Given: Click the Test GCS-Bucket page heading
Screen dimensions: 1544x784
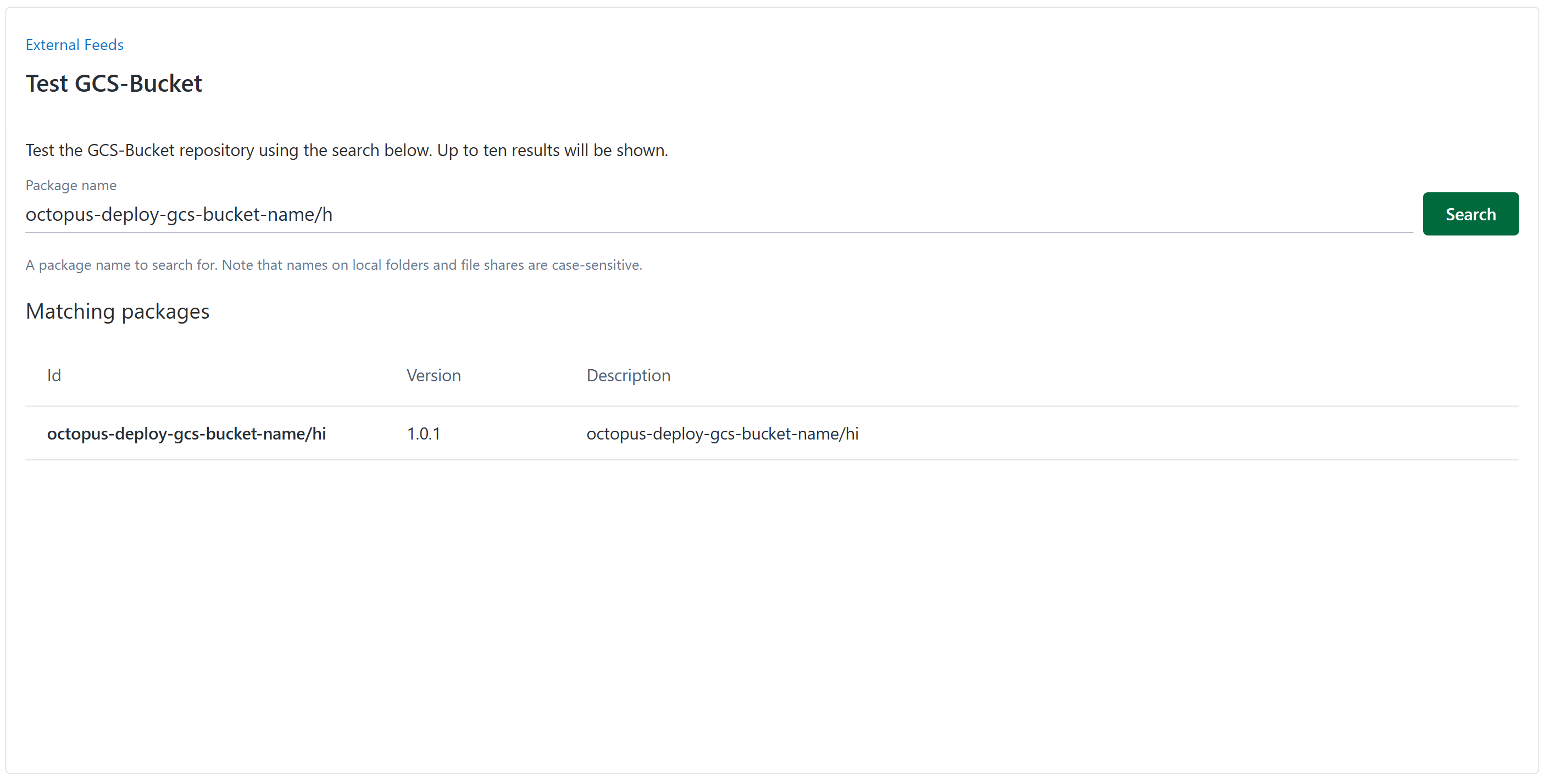Looking at the screenshot, I should tap(113, 84).
